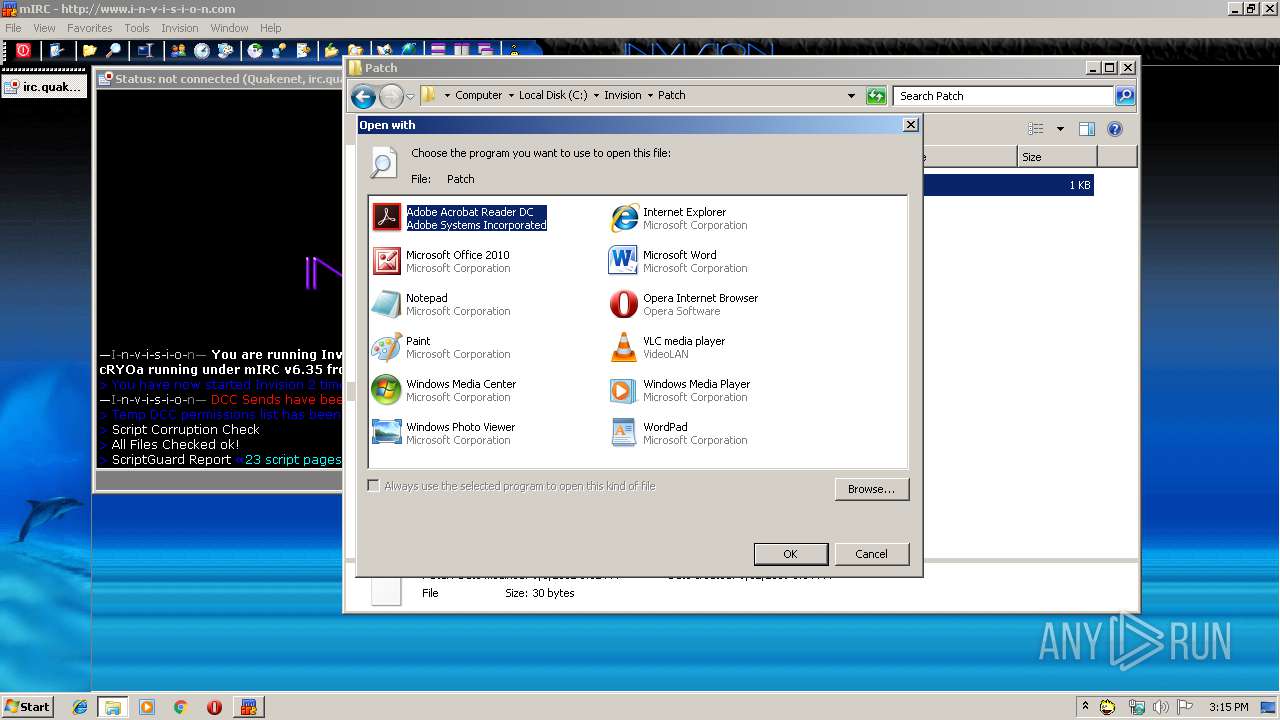Click OK in the Open with dialog
Image resolution: width=1280 pixels, height=720 pixels.
790,554
